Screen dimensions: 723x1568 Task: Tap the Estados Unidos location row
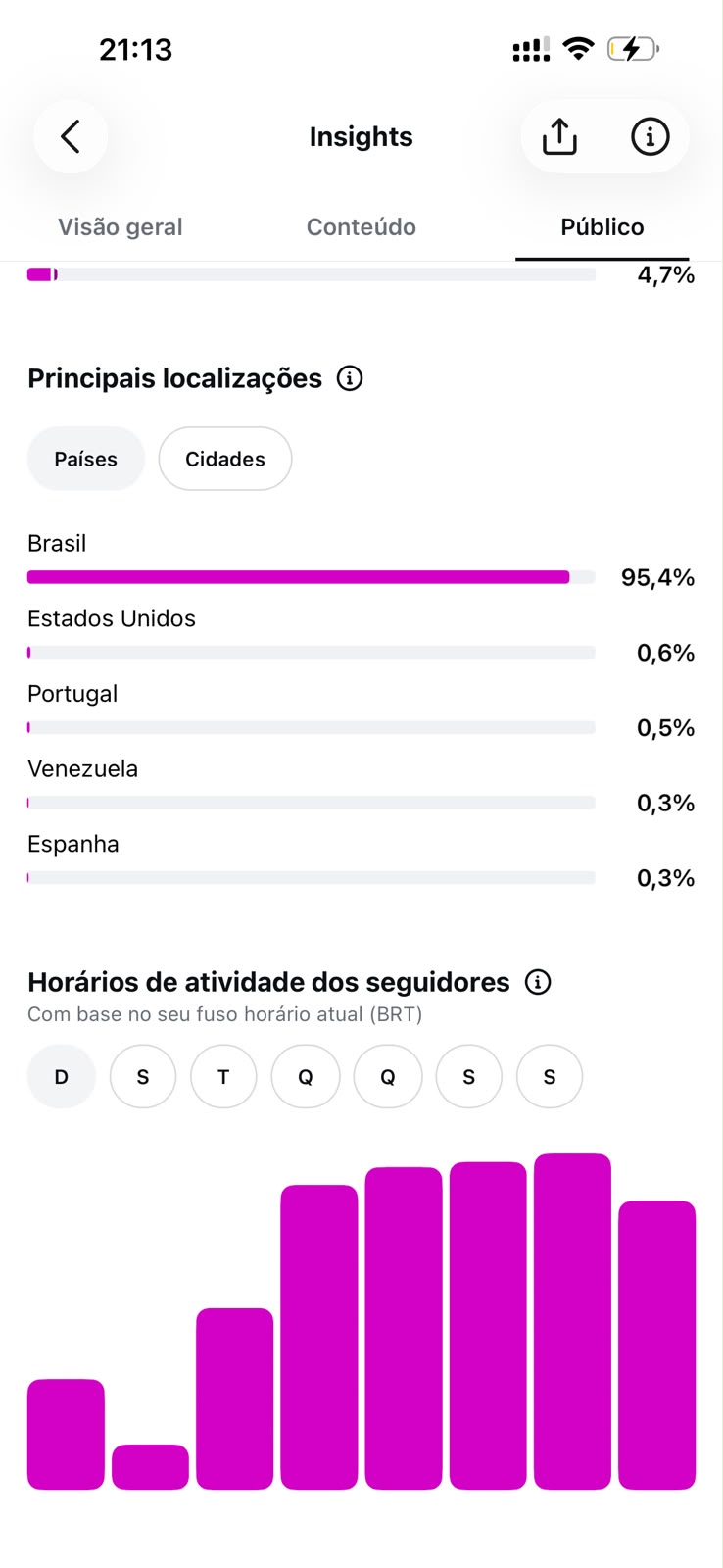pyautogui.click(x=361, y=636)
